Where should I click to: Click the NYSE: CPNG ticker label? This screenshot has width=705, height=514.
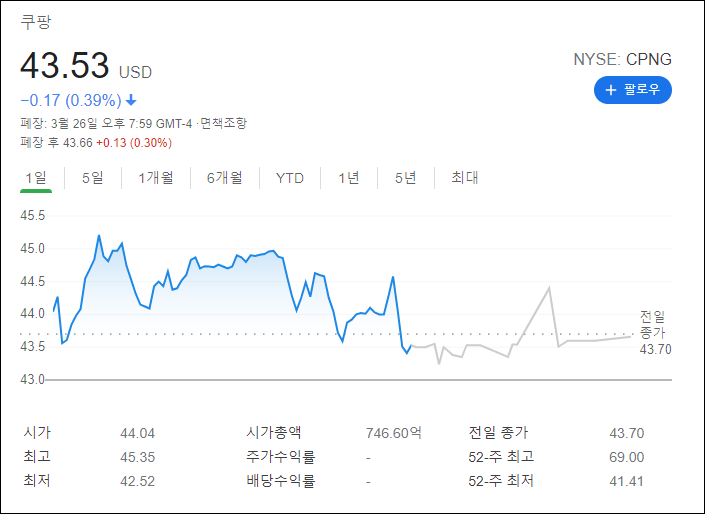click(x=622, y=59)
